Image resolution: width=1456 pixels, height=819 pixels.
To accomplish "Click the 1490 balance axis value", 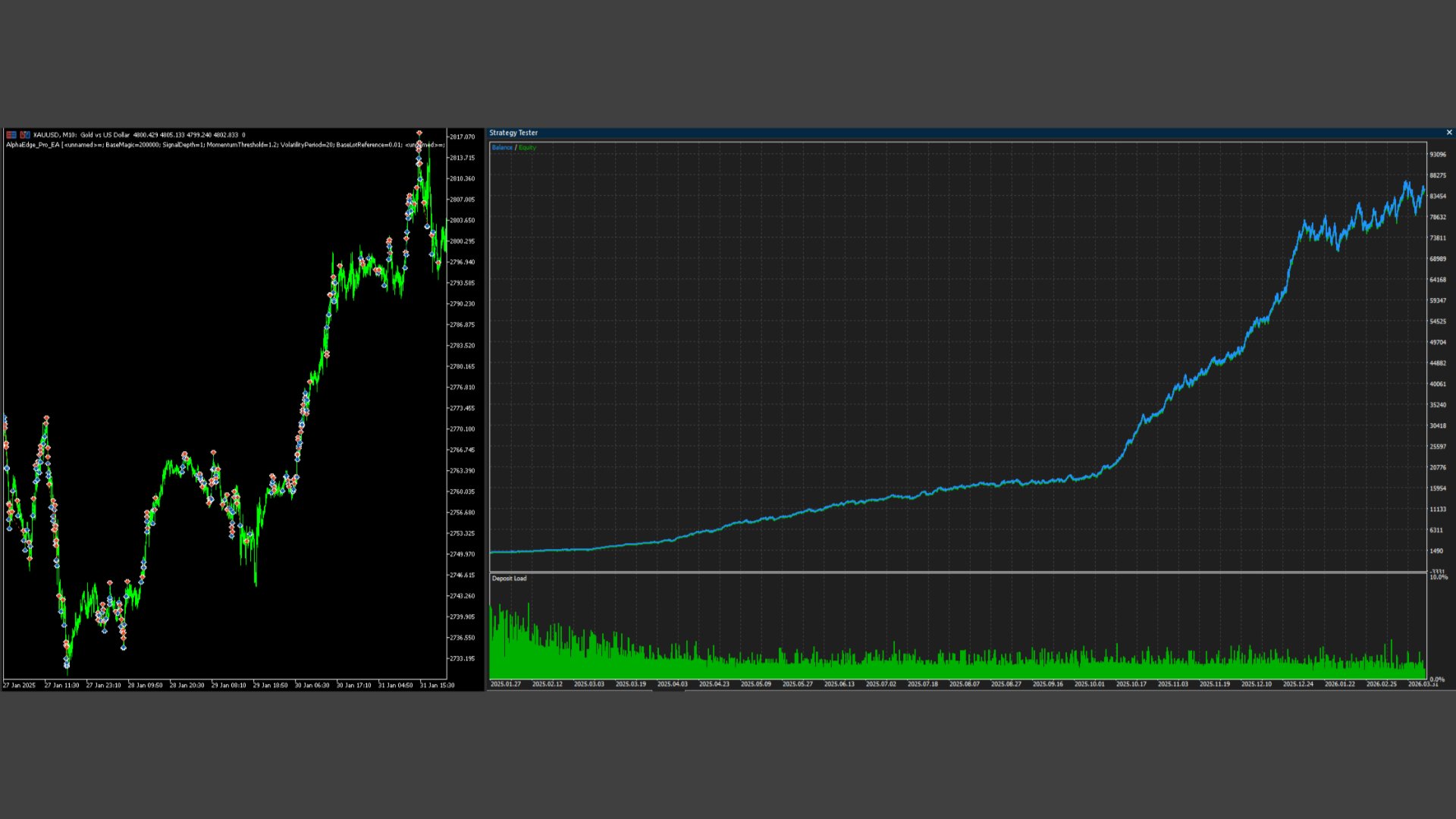I will (x=1436, y=551).
